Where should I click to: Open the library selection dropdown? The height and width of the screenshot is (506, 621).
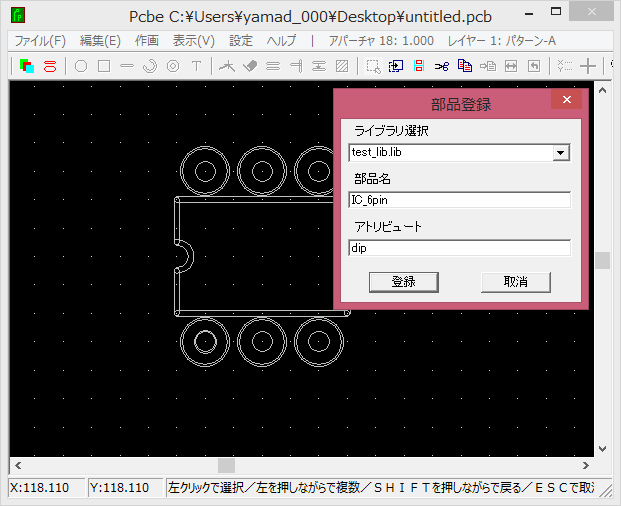point(561,152)
